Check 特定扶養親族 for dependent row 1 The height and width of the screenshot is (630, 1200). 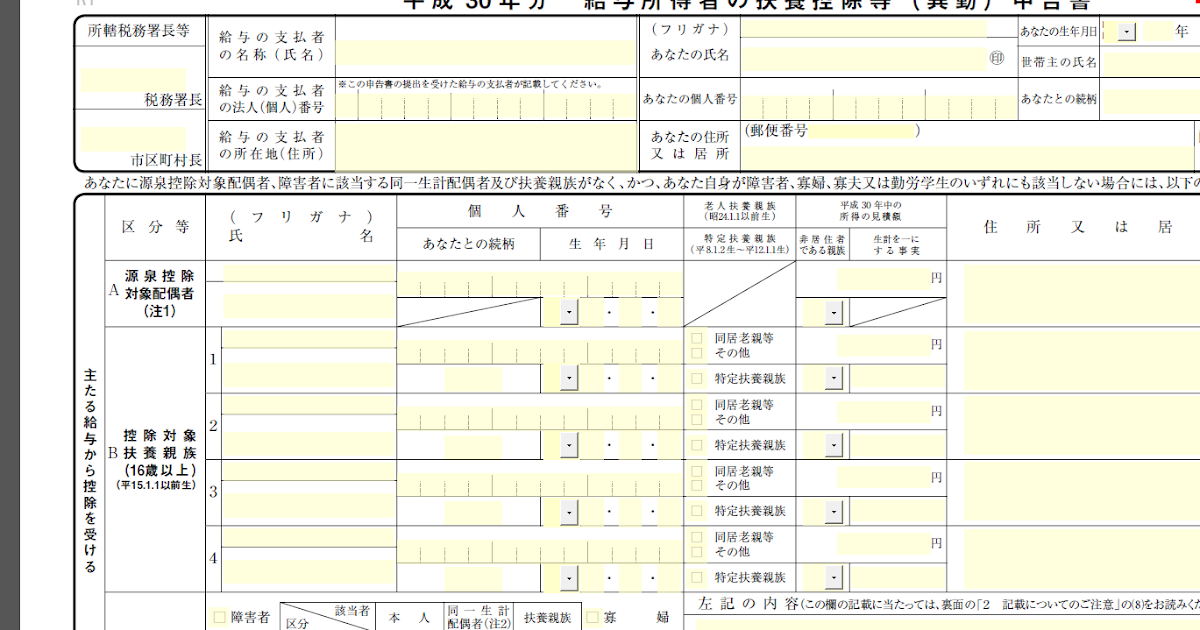(x=697, y=379)
